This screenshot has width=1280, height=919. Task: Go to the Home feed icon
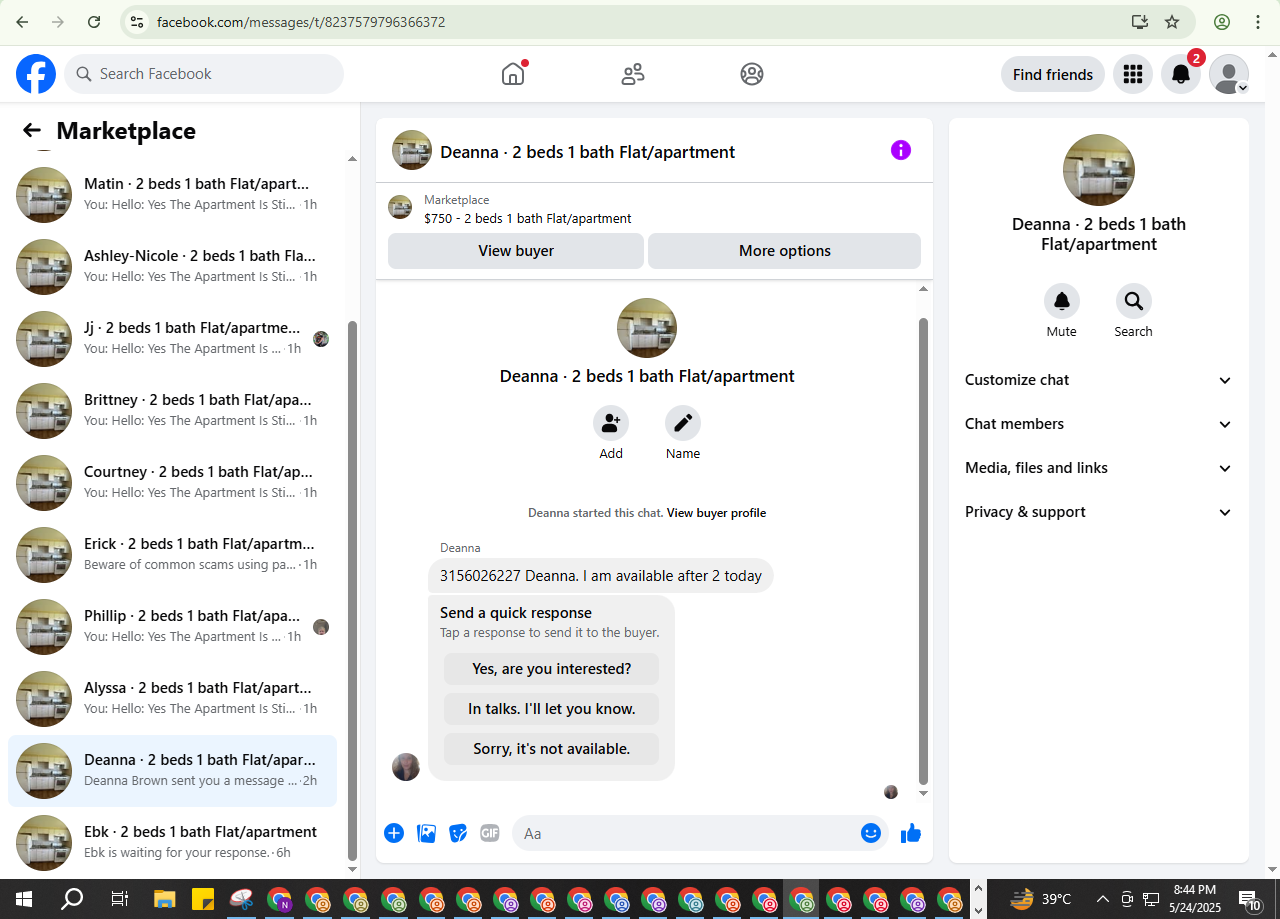pyautogui.click(x=513, y=74)
